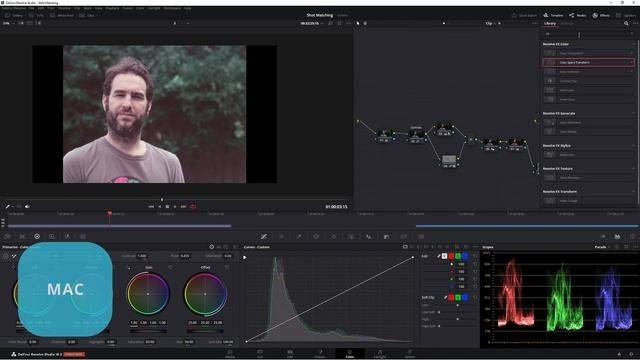Click the node graph zoom slider
Viewport: 640px width, 360px height.
tap(444, 23)
